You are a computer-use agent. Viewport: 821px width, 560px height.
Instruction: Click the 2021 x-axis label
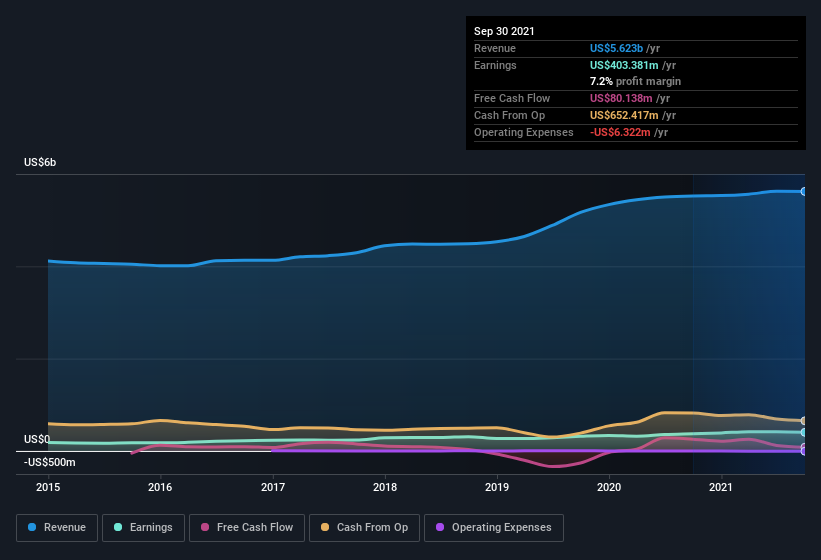[721, 487]
